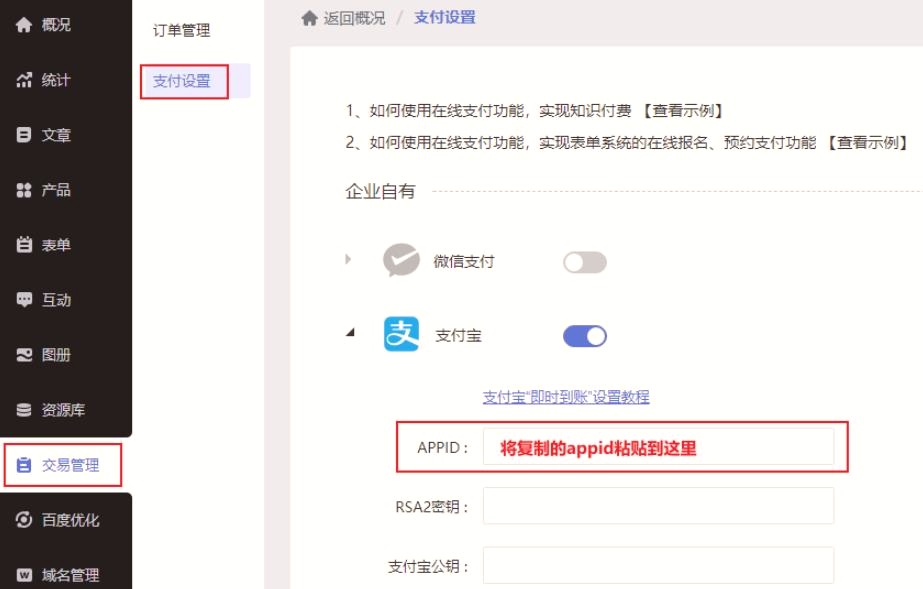Open 统计 statistics chart icon
This screenshot has height=589, width=923.
click(25, 80)
